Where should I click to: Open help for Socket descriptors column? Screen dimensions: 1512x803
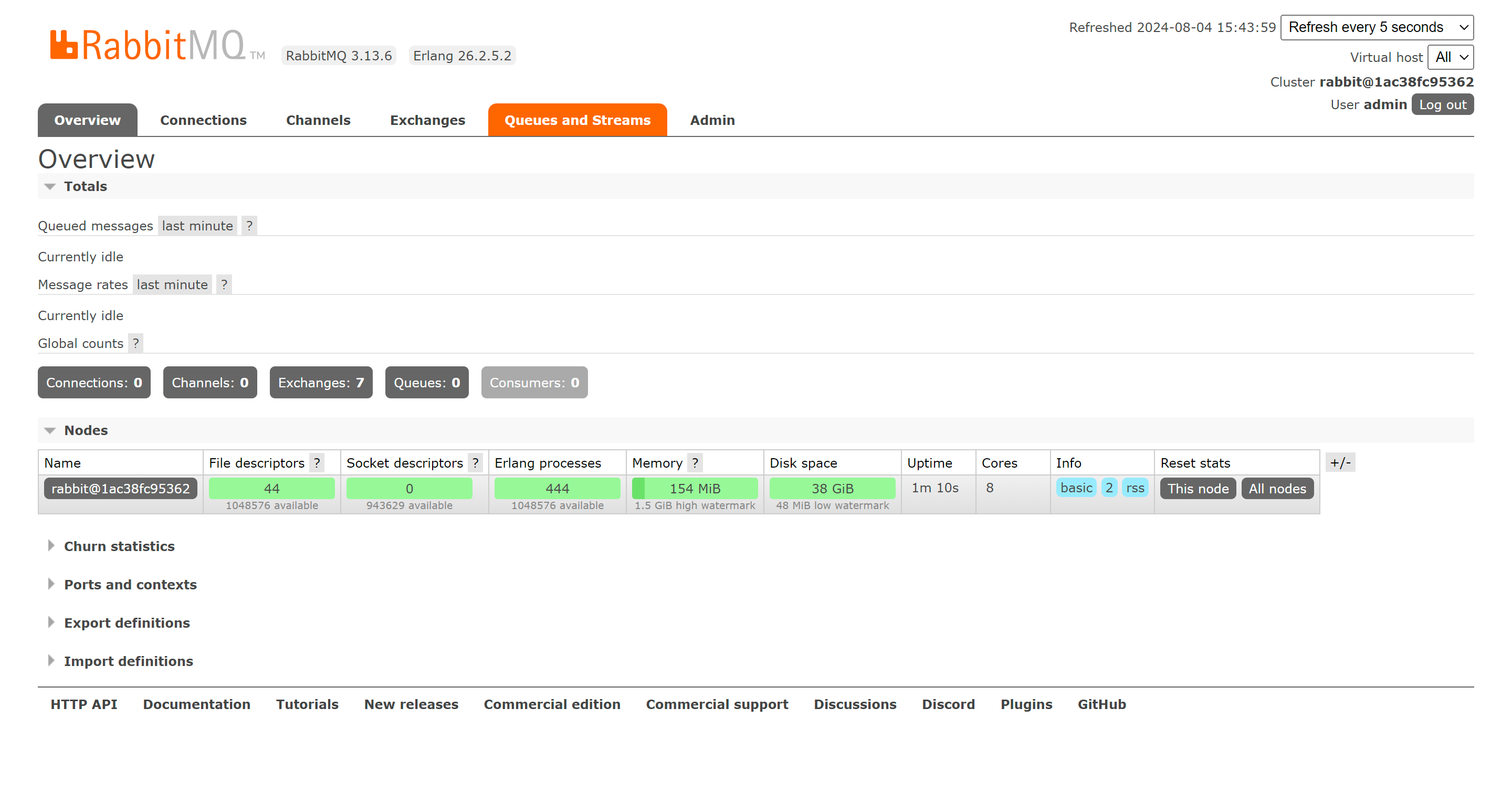pos(476,463)
